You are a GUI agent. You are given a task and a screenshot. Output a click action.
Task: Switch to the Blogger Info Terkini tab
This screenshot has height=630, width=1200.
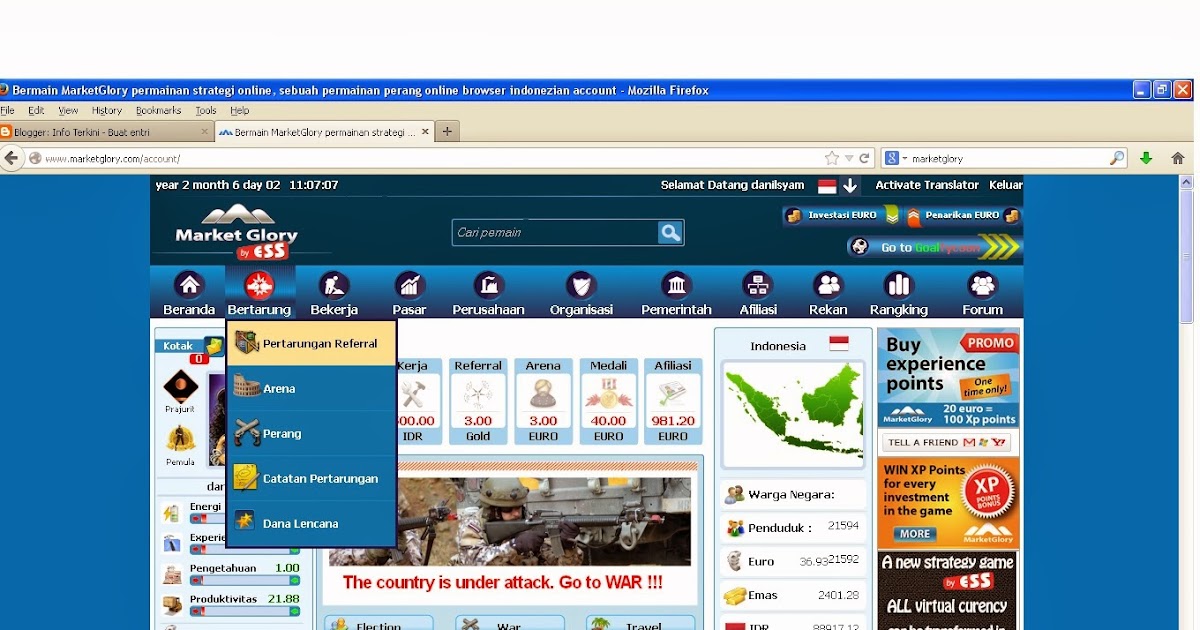point(106,132)
